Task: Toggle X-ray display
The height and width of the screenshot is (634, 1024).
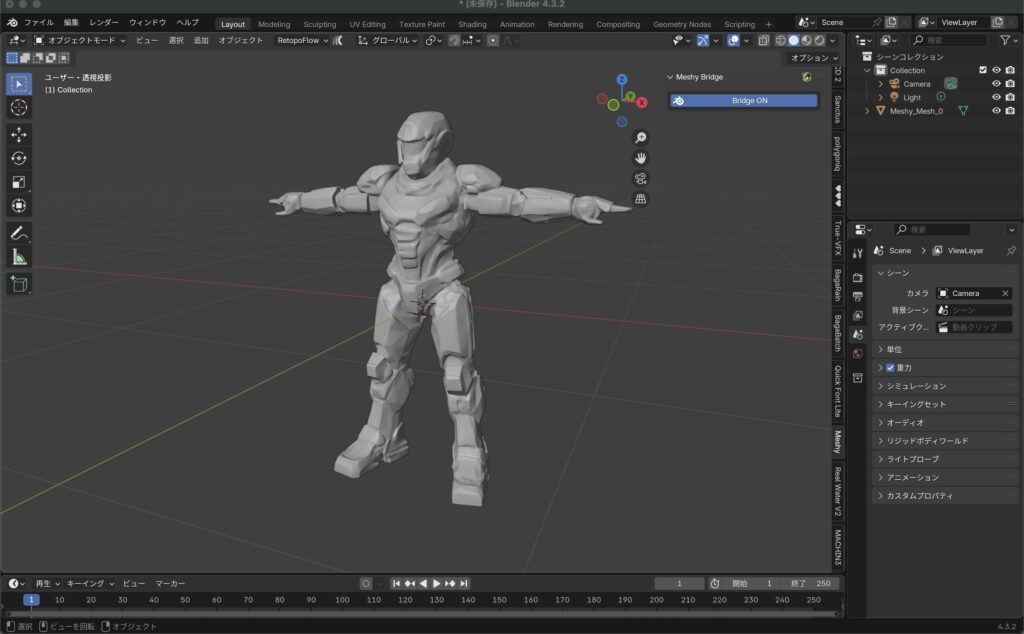Action: pos(763,40)
